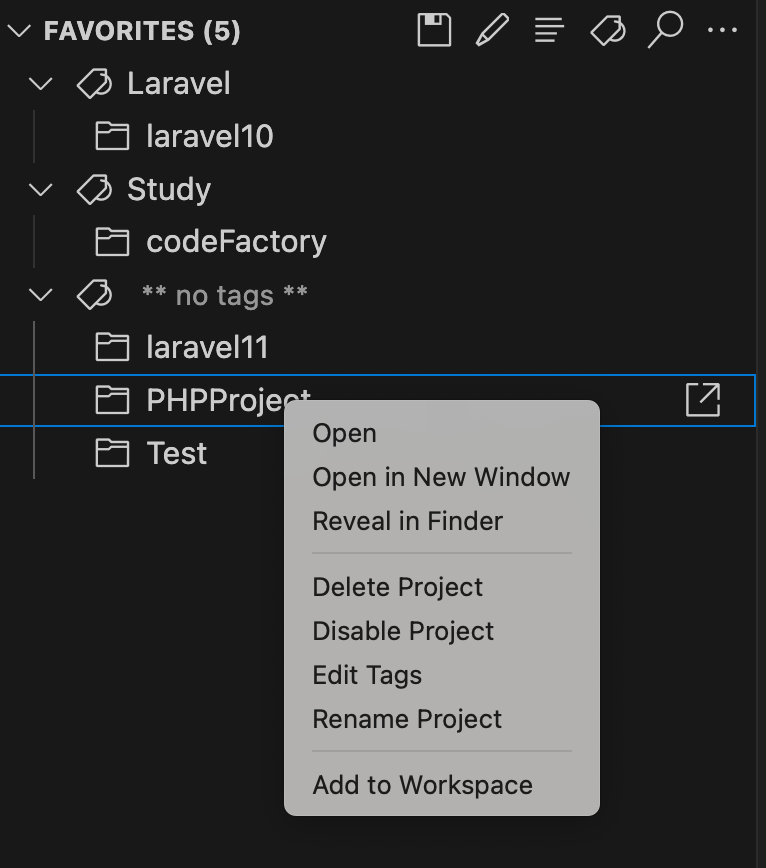
Task: Click the FAVORITES (5) header title
Action: click(x=142, y=31)
